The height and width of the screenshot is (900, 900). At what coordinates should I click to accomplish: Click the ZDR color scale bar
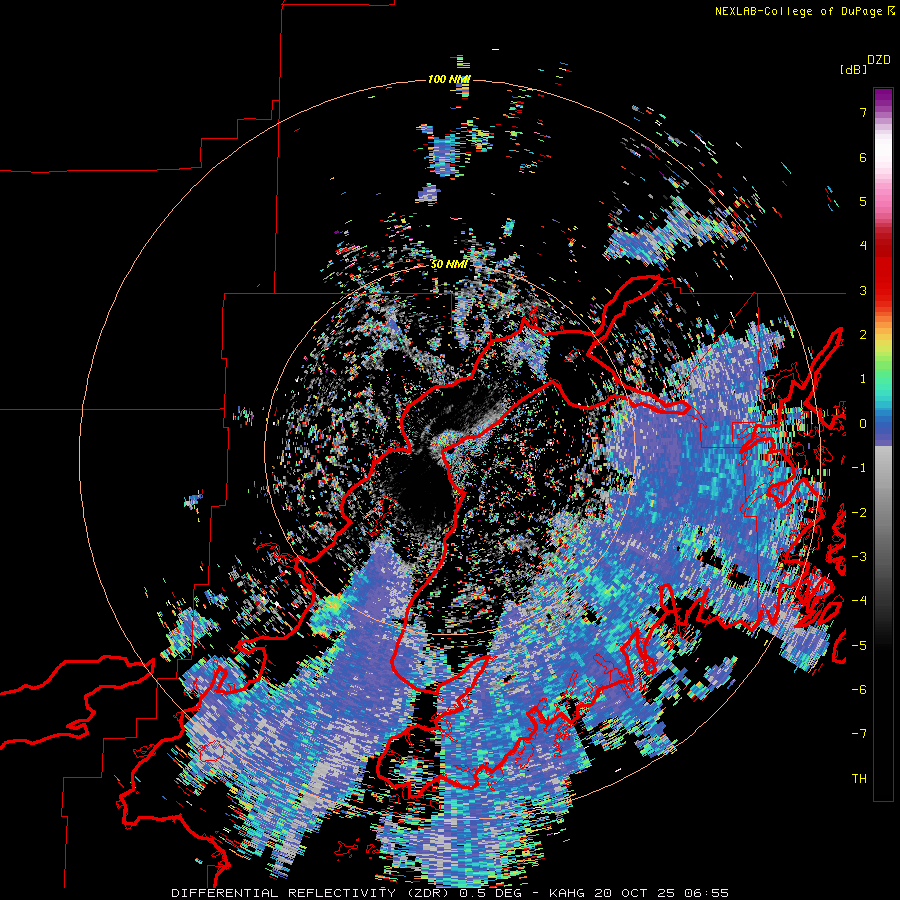tap(883, 444)
